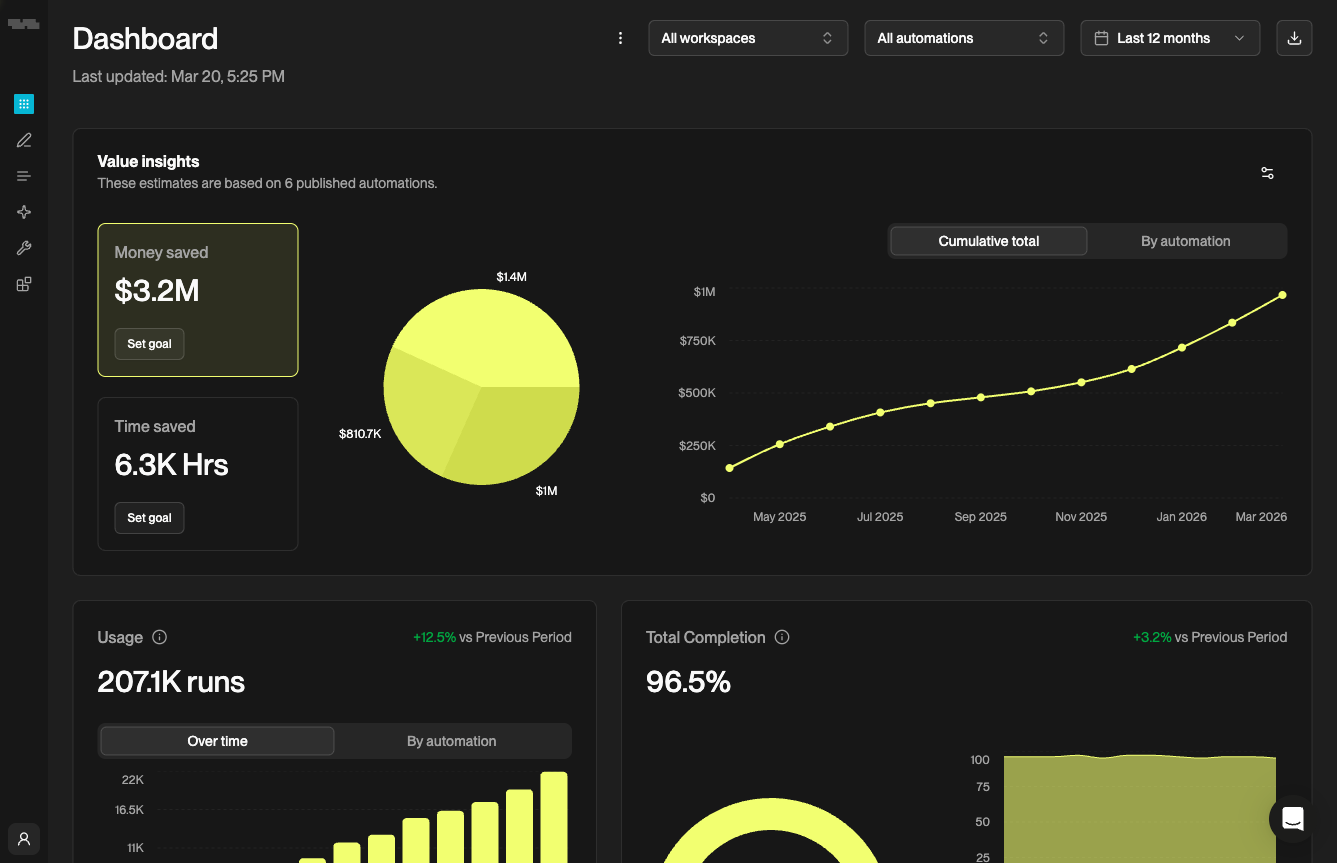Switch Value insights to By automation tab
The height and width of the screenshot is (863, 1337).
1185,241
